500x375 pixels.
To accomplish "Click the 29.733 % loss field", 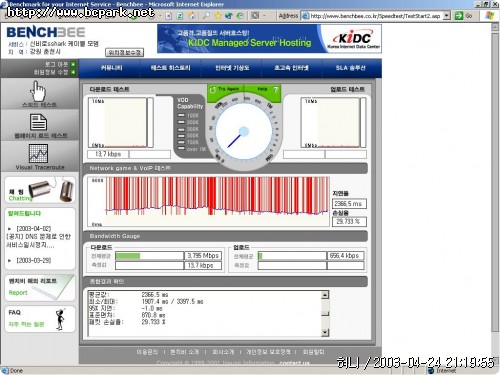I will (349, 222).
